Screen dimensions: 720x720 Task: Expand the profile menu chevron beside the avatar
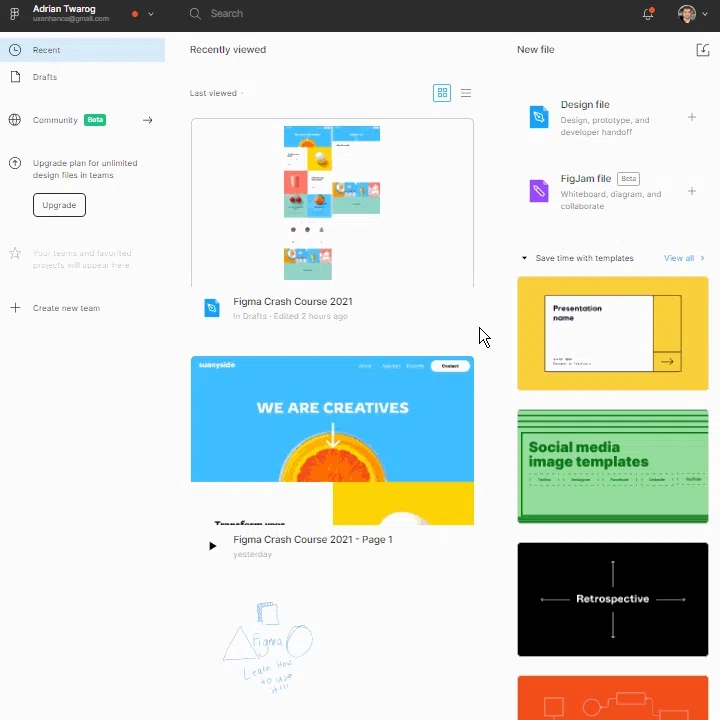pos(705,14)
